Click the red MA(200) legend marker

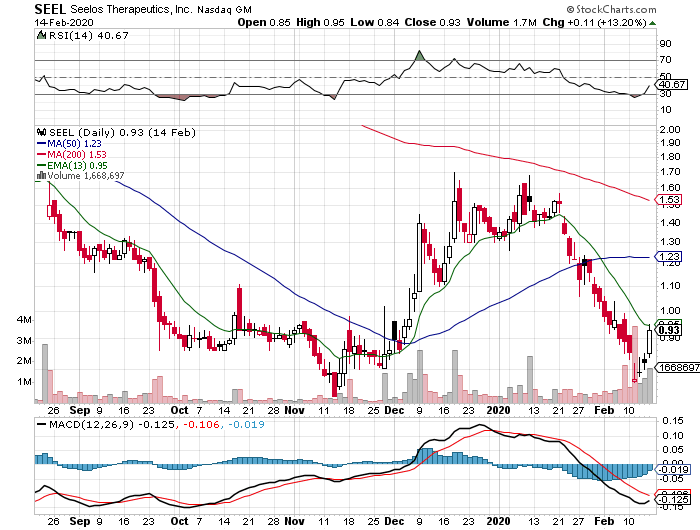click(x=40, y=154)
